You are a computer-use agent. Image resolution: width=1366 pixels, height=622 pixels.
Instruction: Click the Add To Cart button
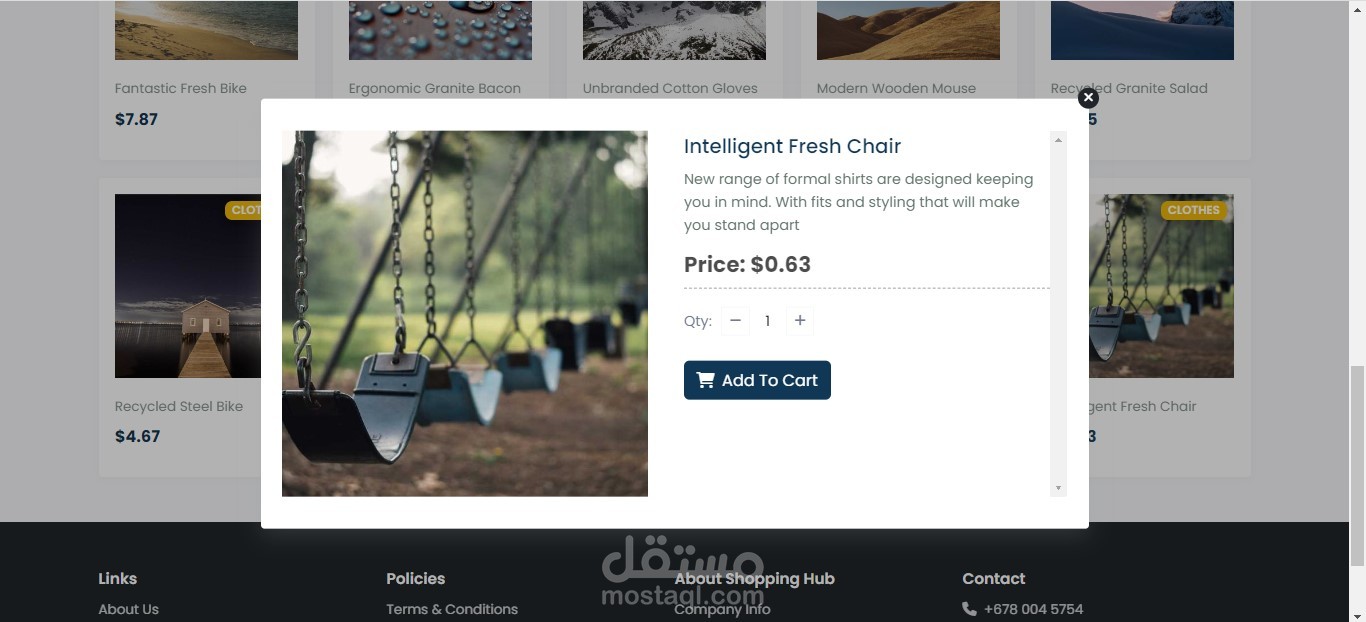(757, 380)
